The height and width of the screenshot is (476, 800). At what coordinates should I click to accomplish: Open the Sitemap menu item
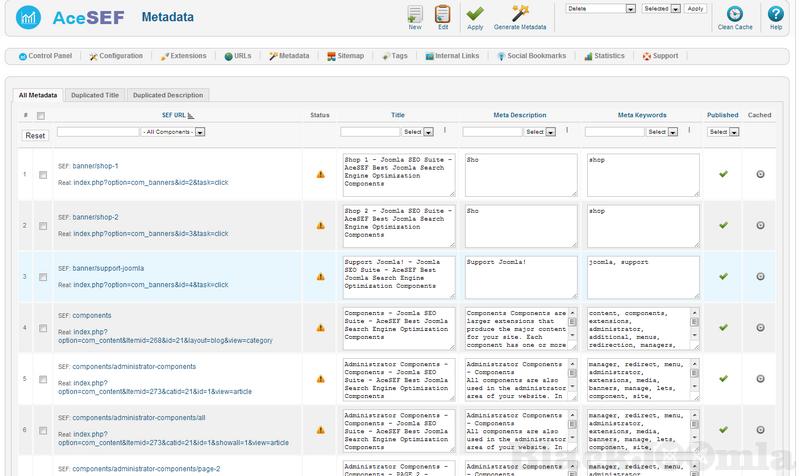(343, 56)
